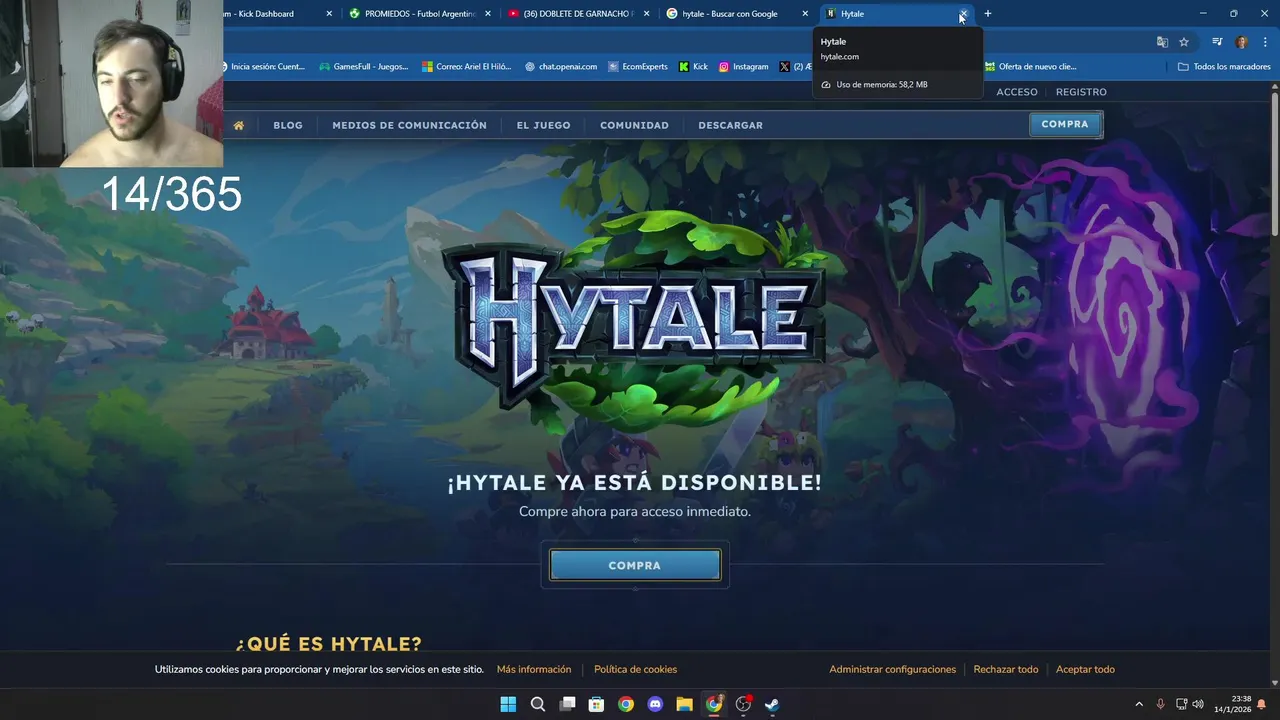Open the Chrome profile avatar
This screenshot has height=720, width=1280.
(x=1242, y=42)
